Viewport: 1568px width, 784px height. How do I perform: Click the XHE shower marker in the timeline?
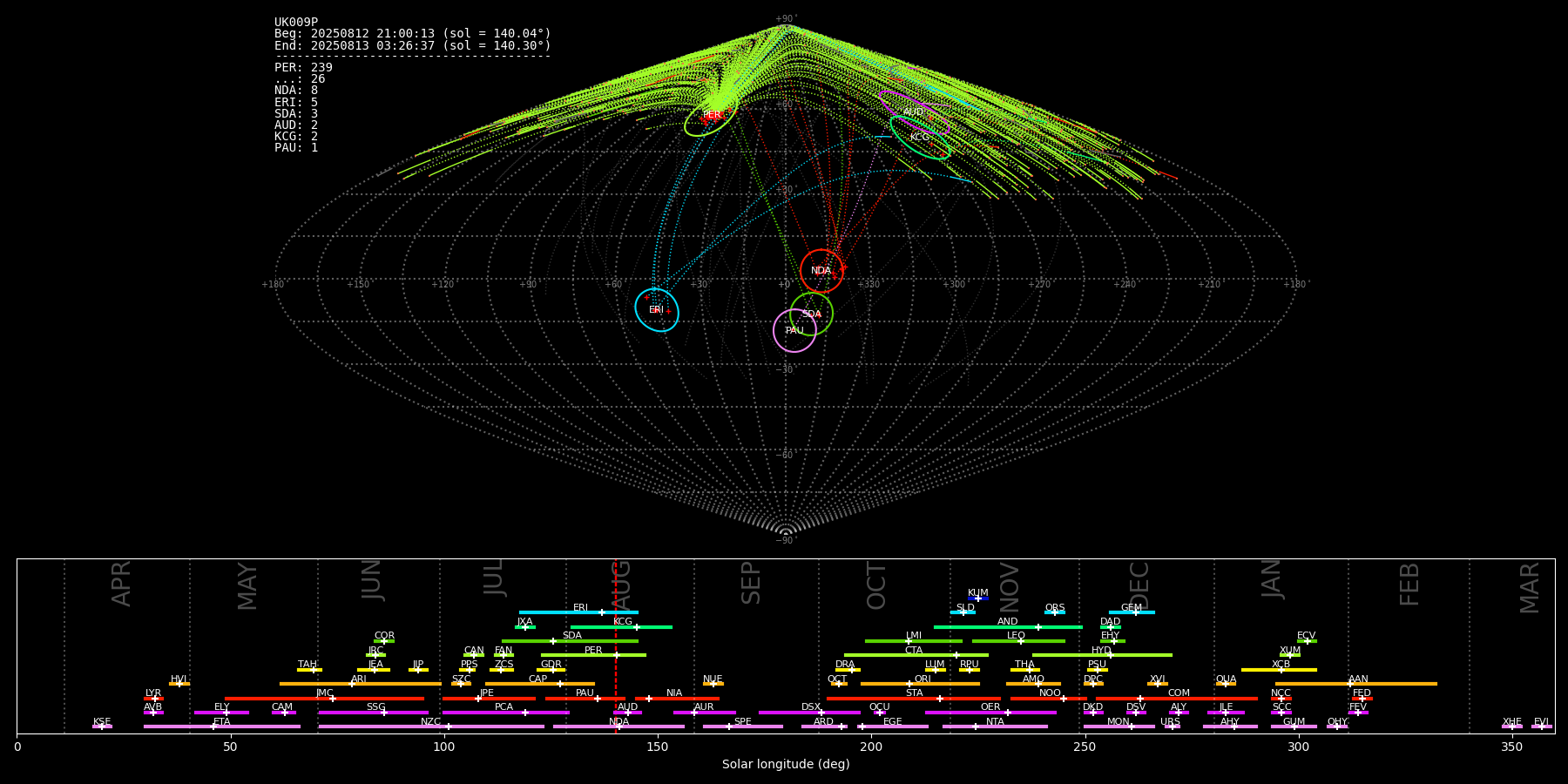1512,727
